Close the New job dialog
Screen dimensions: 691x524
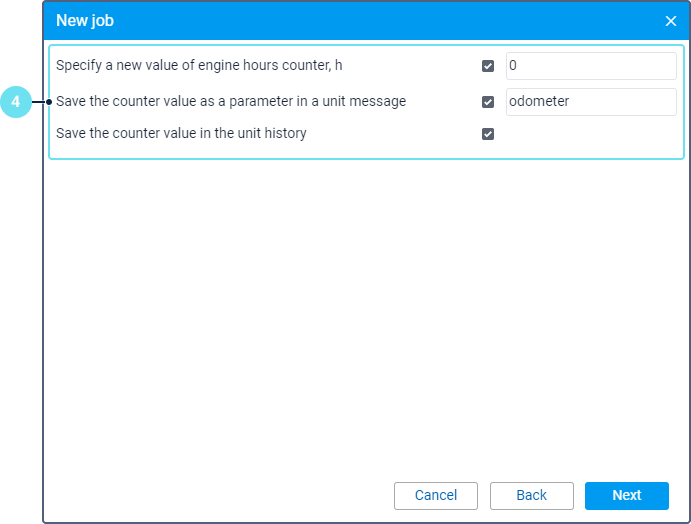tap(671, 21)
